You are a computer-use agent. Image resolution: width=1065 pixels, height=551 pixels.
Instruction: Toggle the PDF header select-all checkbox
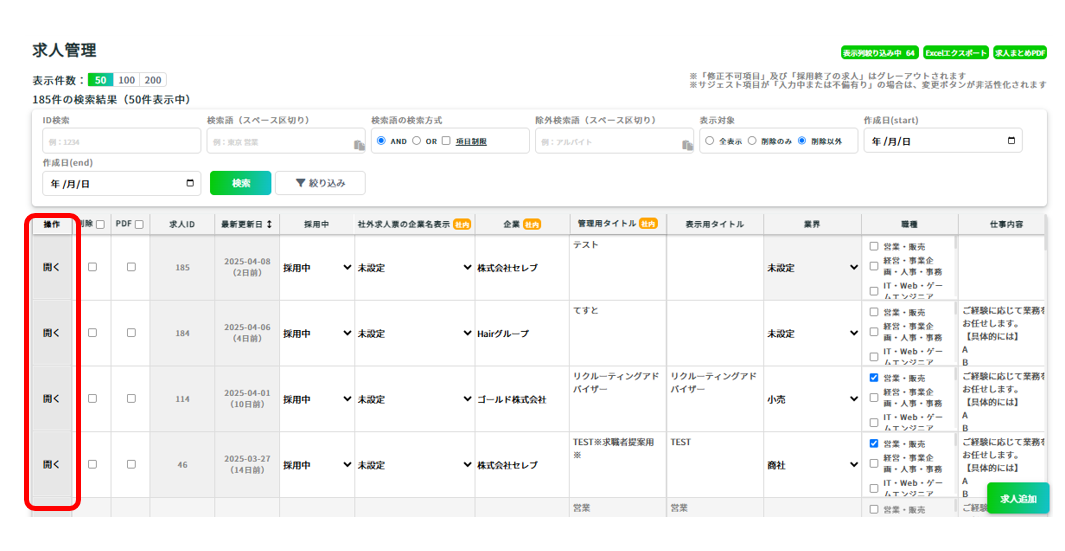139,224
